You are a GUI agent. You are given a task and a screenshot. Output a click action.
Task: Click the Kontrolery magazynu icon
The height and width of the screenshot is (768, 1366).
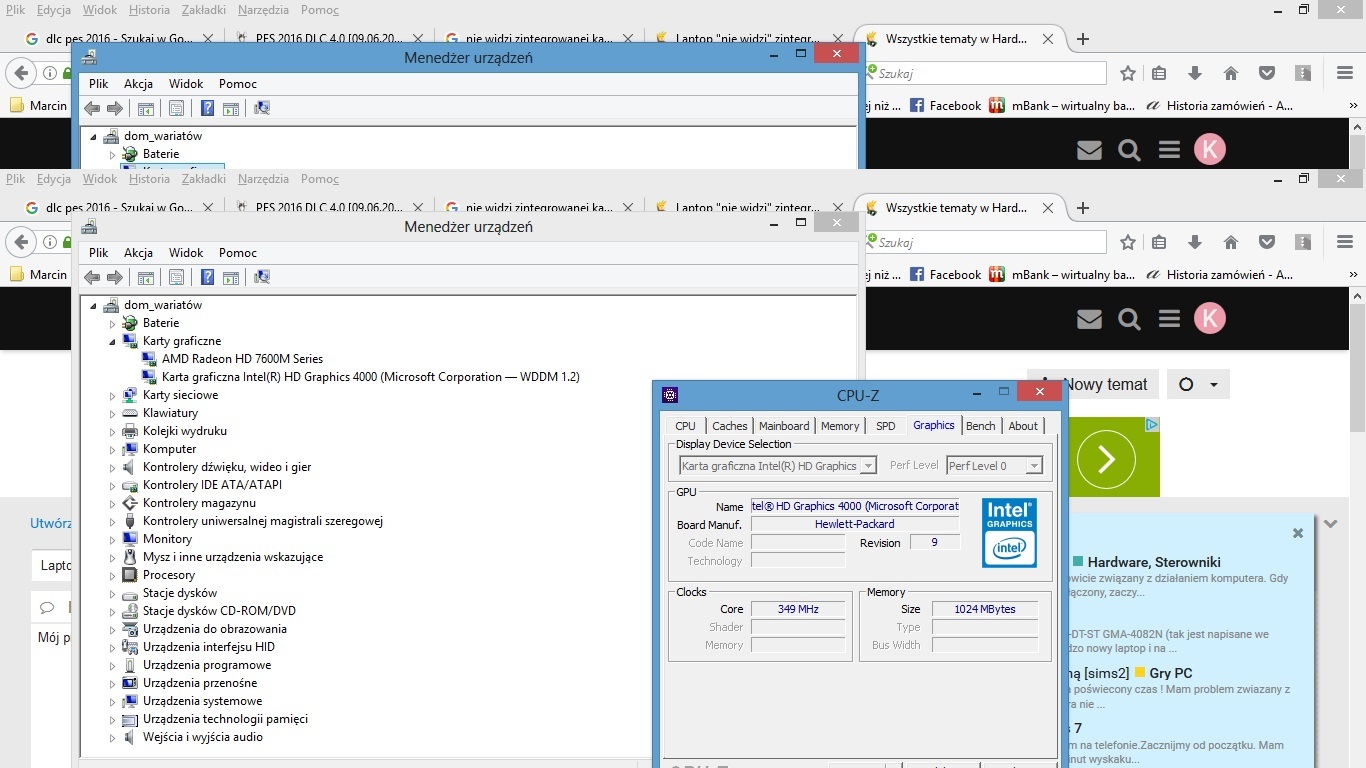[130, 503]
